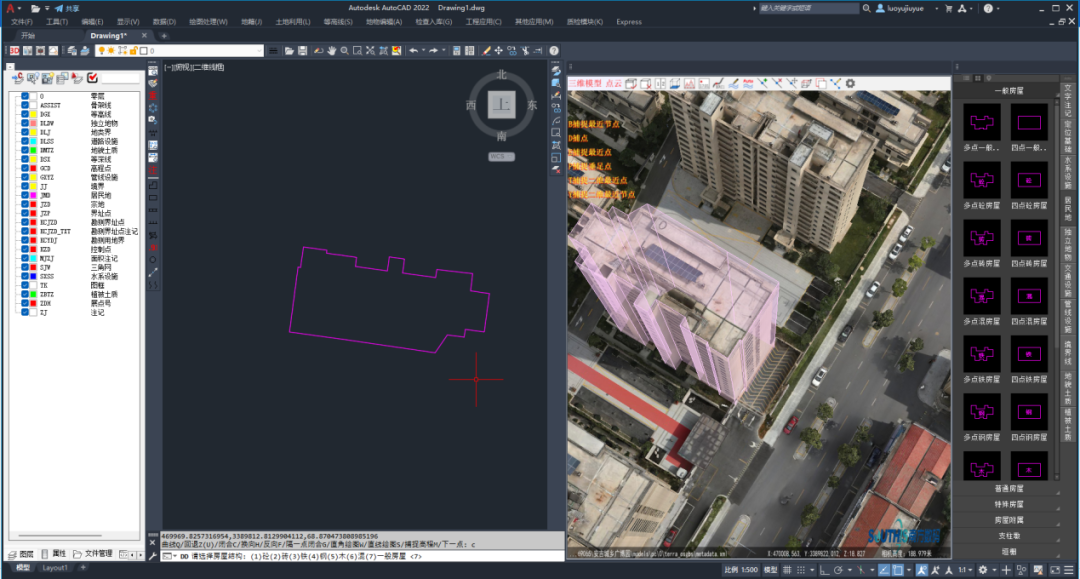Toggle the GCD layer checkbox
Viewport: 1080px width, 579px height.
tap(25, 168)
